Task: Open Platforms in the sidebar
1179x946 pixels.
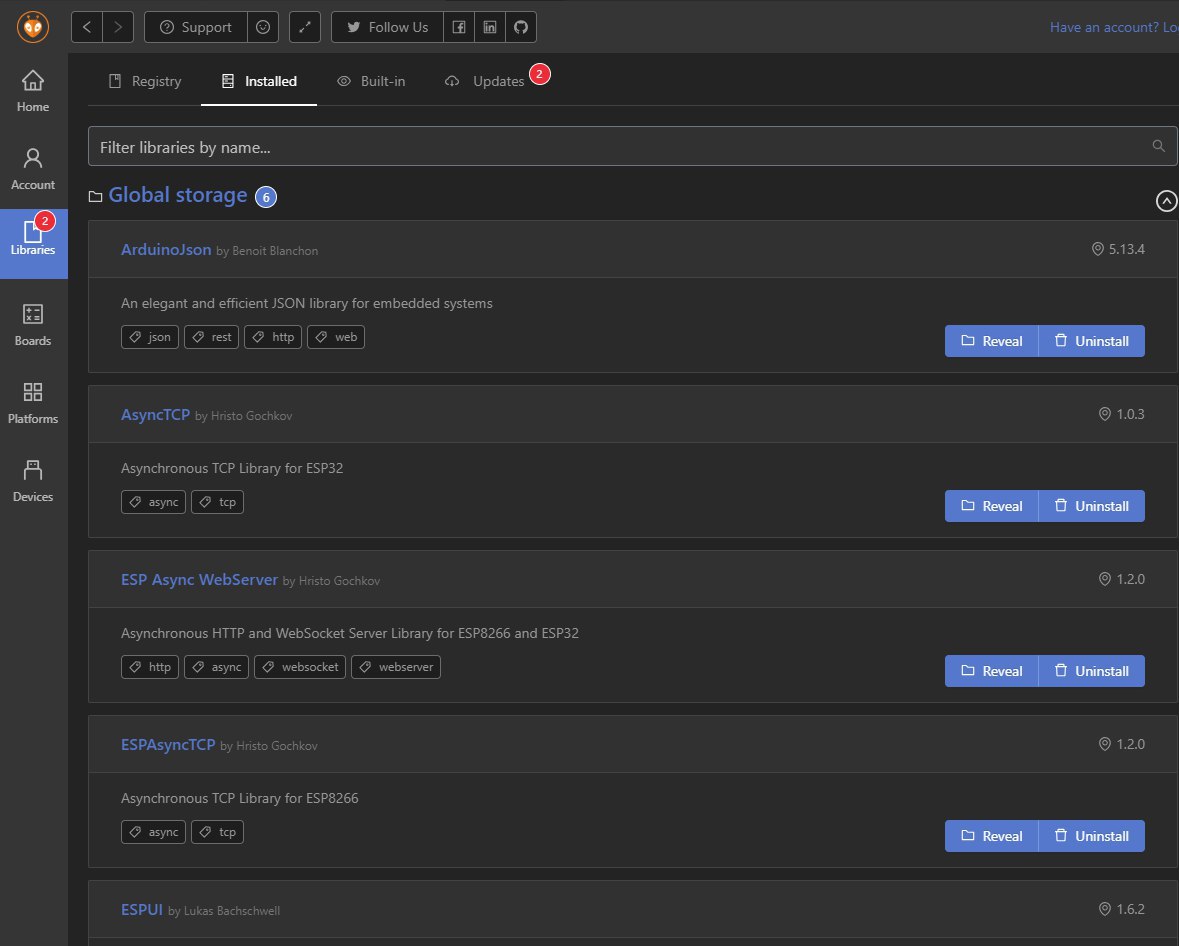Action: [x=33, y=403]
